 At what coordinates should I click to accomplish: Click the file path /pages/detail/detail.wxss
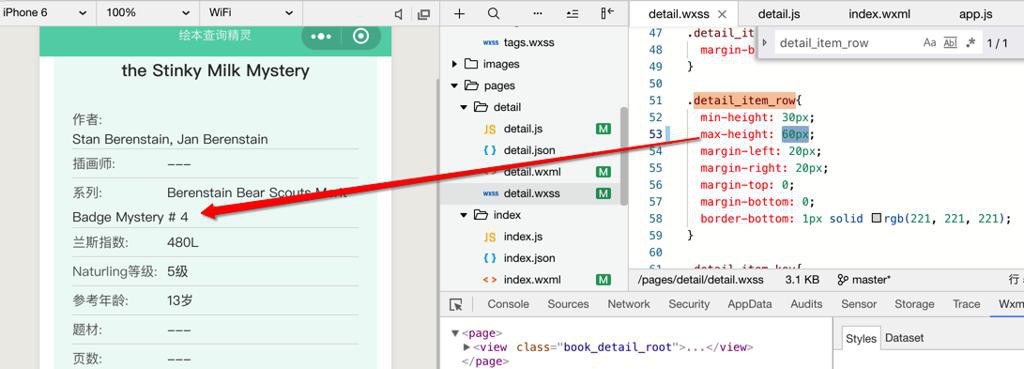click(x=701, y=280)
